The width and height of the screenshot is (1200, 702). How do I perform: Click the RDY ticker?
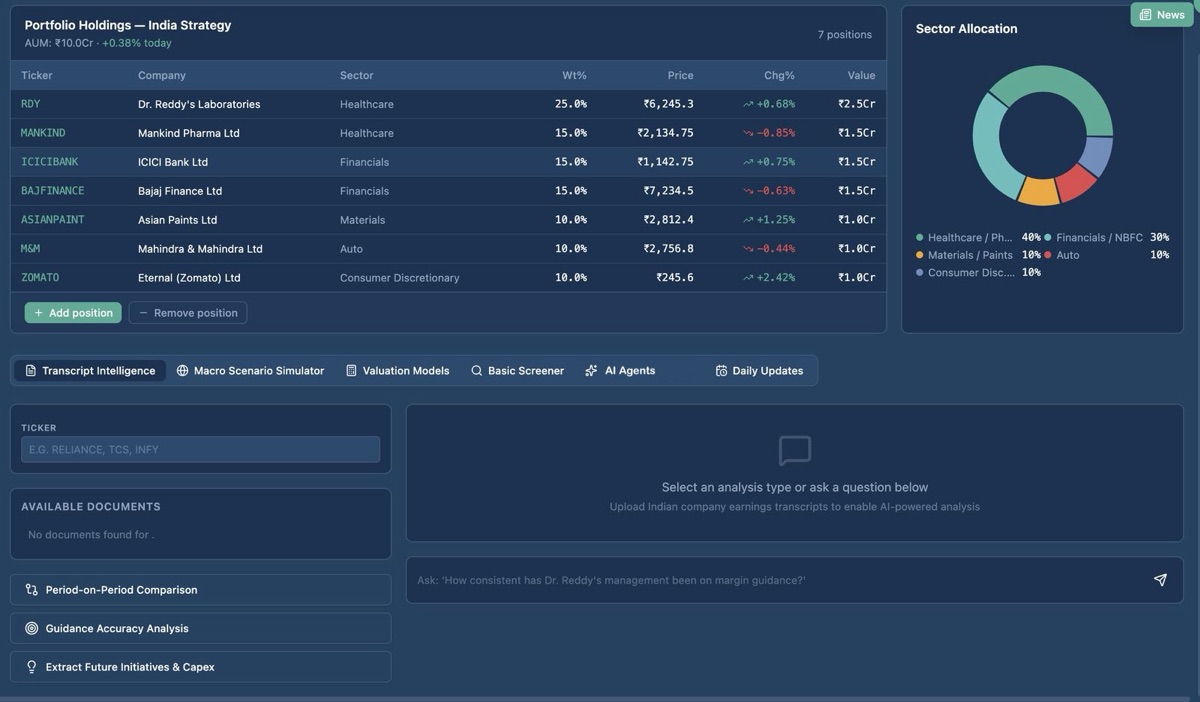(31, 104)
